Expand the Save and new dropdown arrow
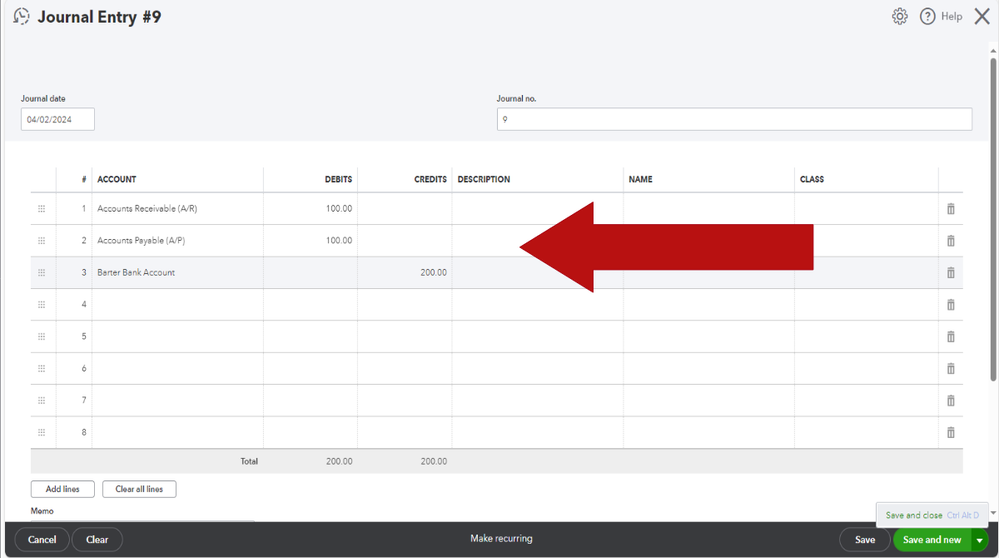Image resolution: width=999 pixels, height=558 pixels. tap(979, 540)
